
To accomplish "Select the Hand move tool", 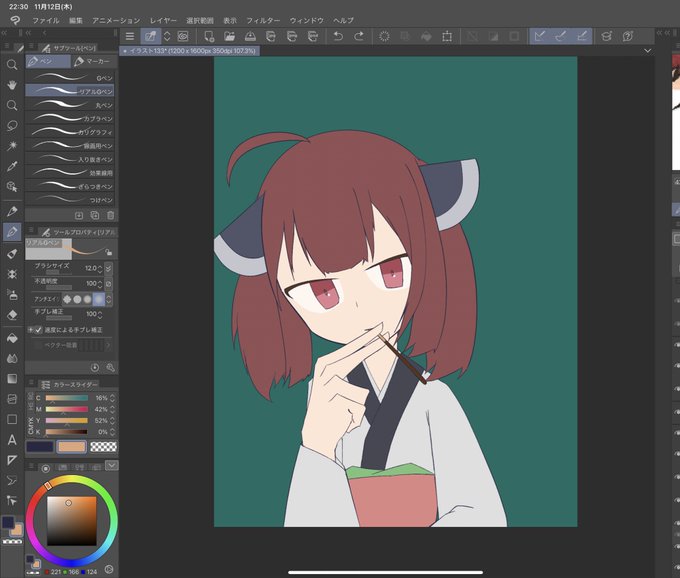I will [x=12, y=85].
